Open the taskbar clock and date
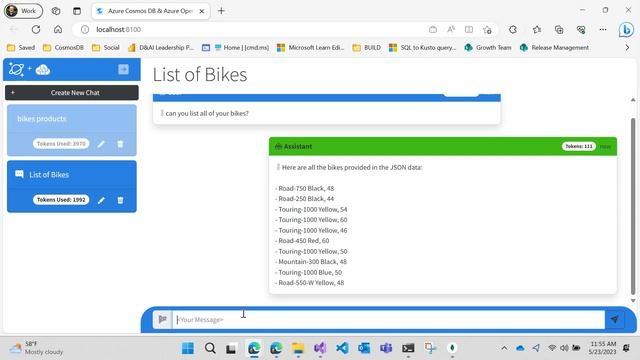The height and width of the screenshot is (360, 640). pyautogui.click(x=602, y=348)
